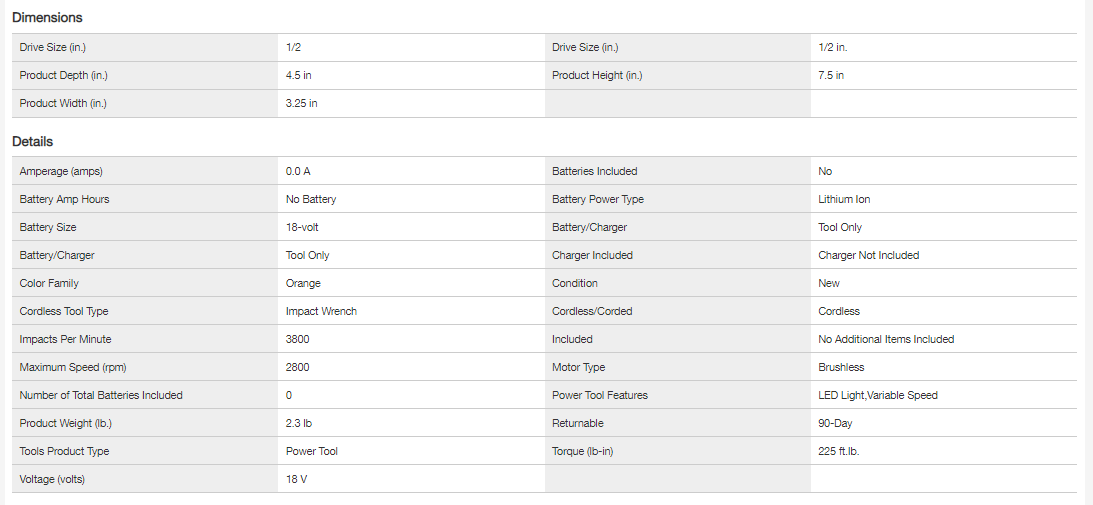Click the 18-volt Battery Size value
1093x505 pixels.
click(x=302, y=227)
